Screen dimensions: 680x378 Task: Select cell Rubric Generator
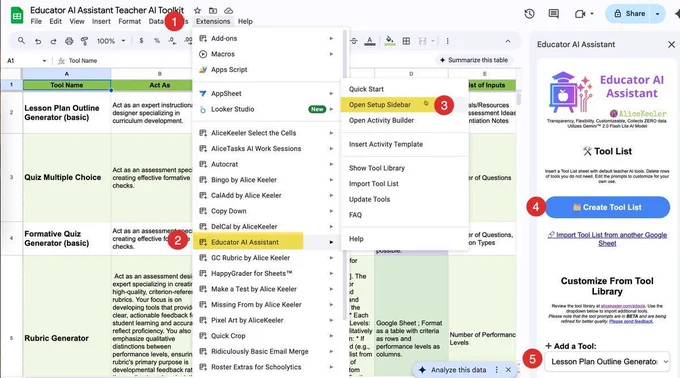(x=66, y=316)
